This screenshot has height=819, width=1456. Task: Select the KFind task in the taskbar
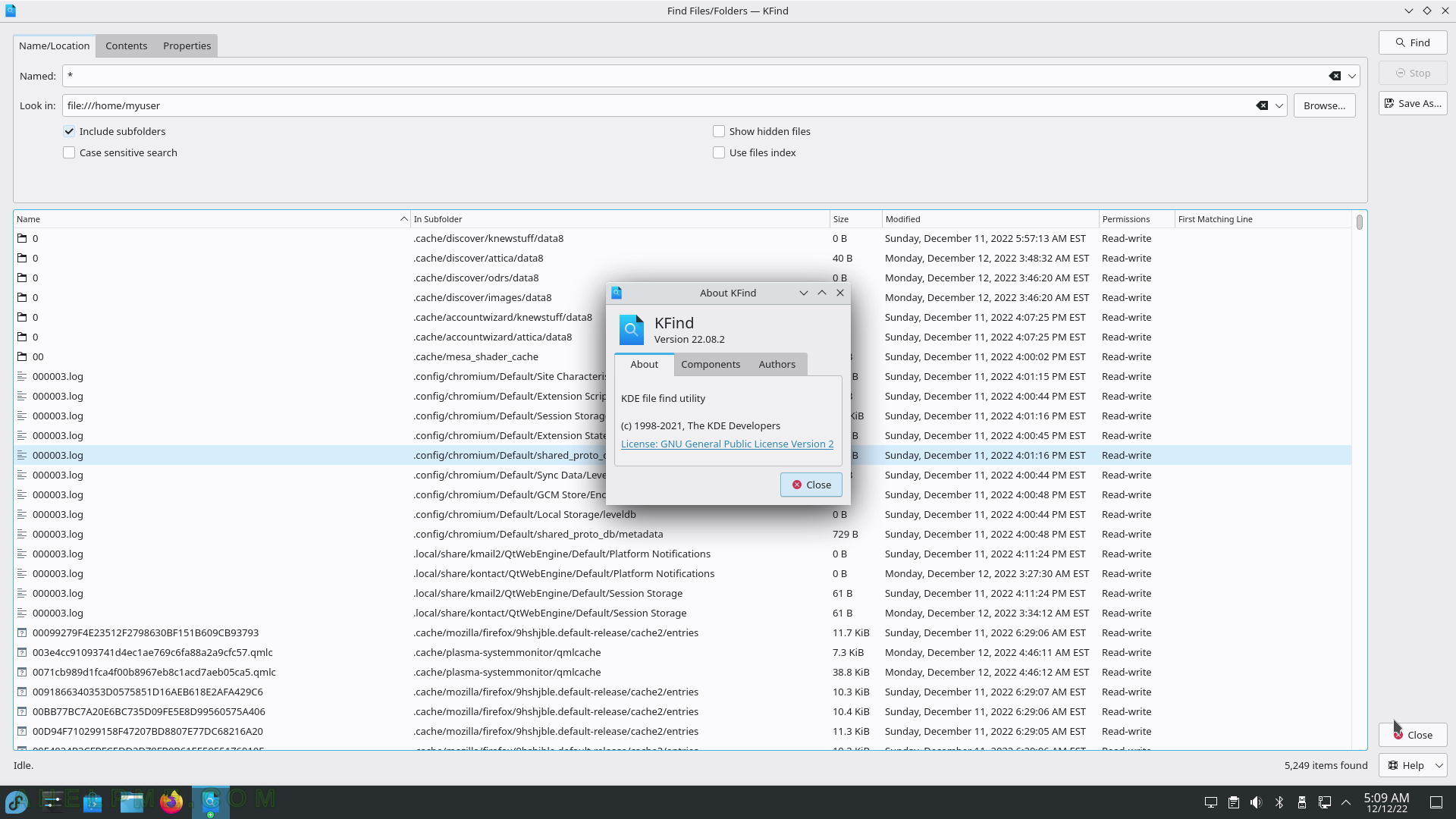tap(211, 802)
